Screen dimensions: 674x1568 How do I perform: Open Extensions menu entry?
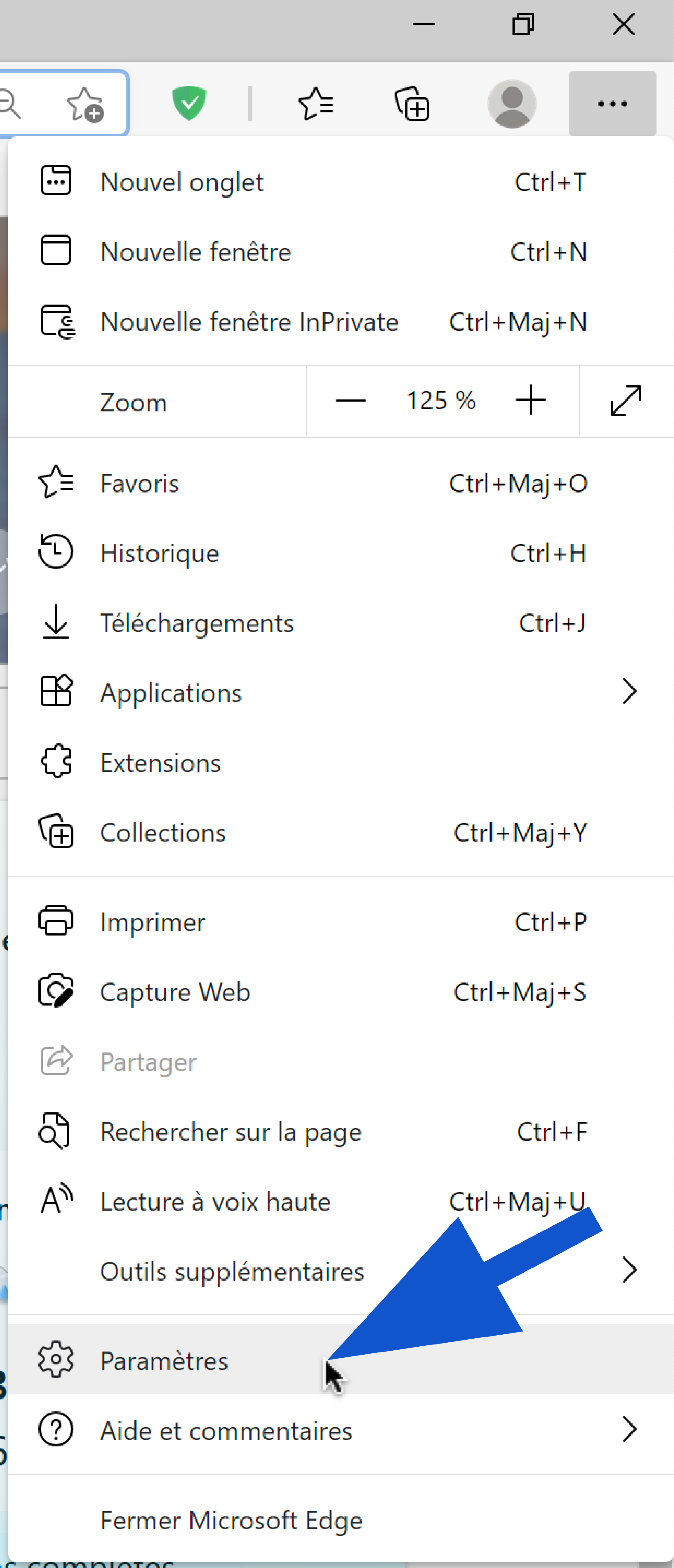point(341,762)
